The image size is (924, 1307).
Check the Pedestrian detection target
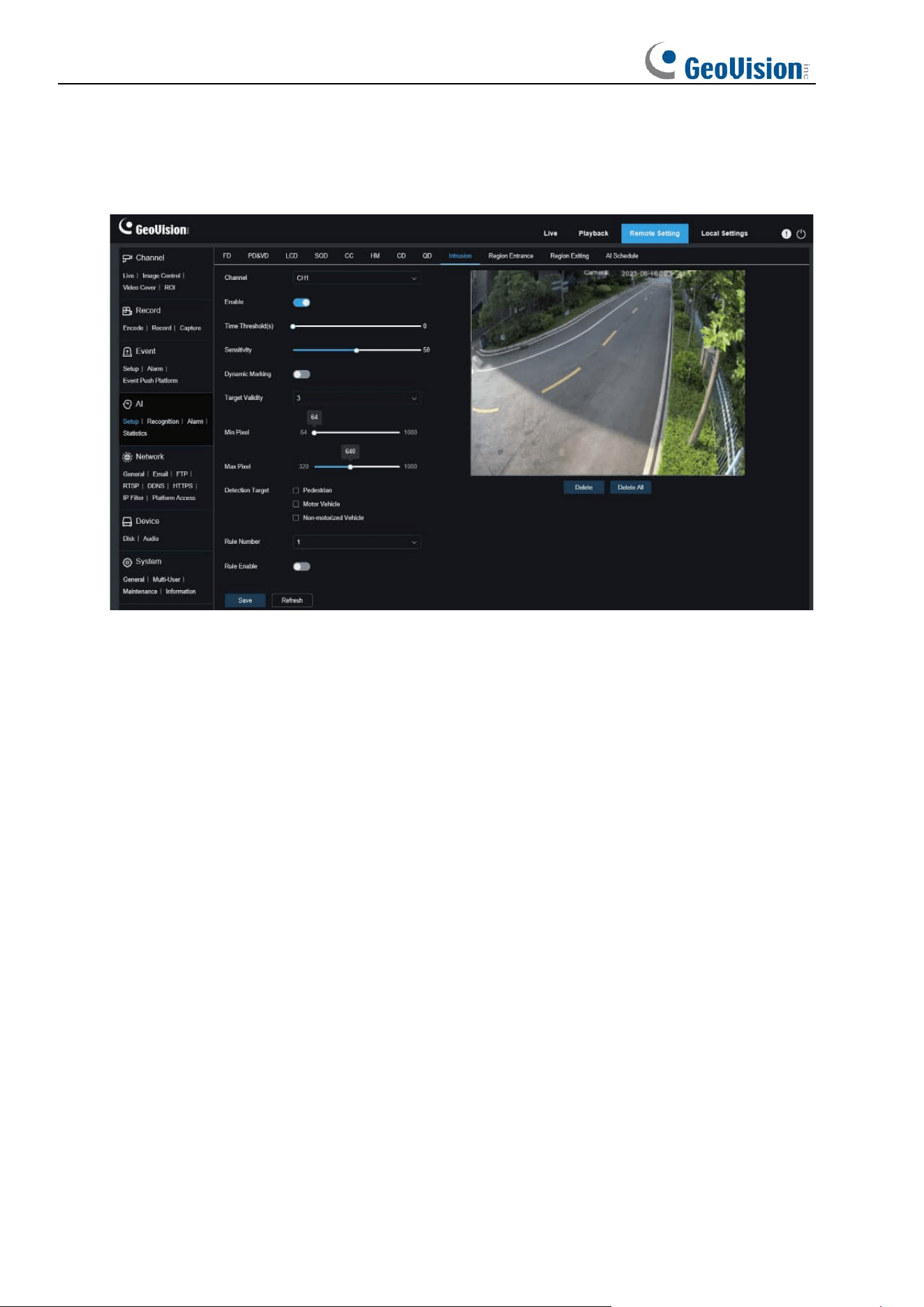[x=296, y=491]
